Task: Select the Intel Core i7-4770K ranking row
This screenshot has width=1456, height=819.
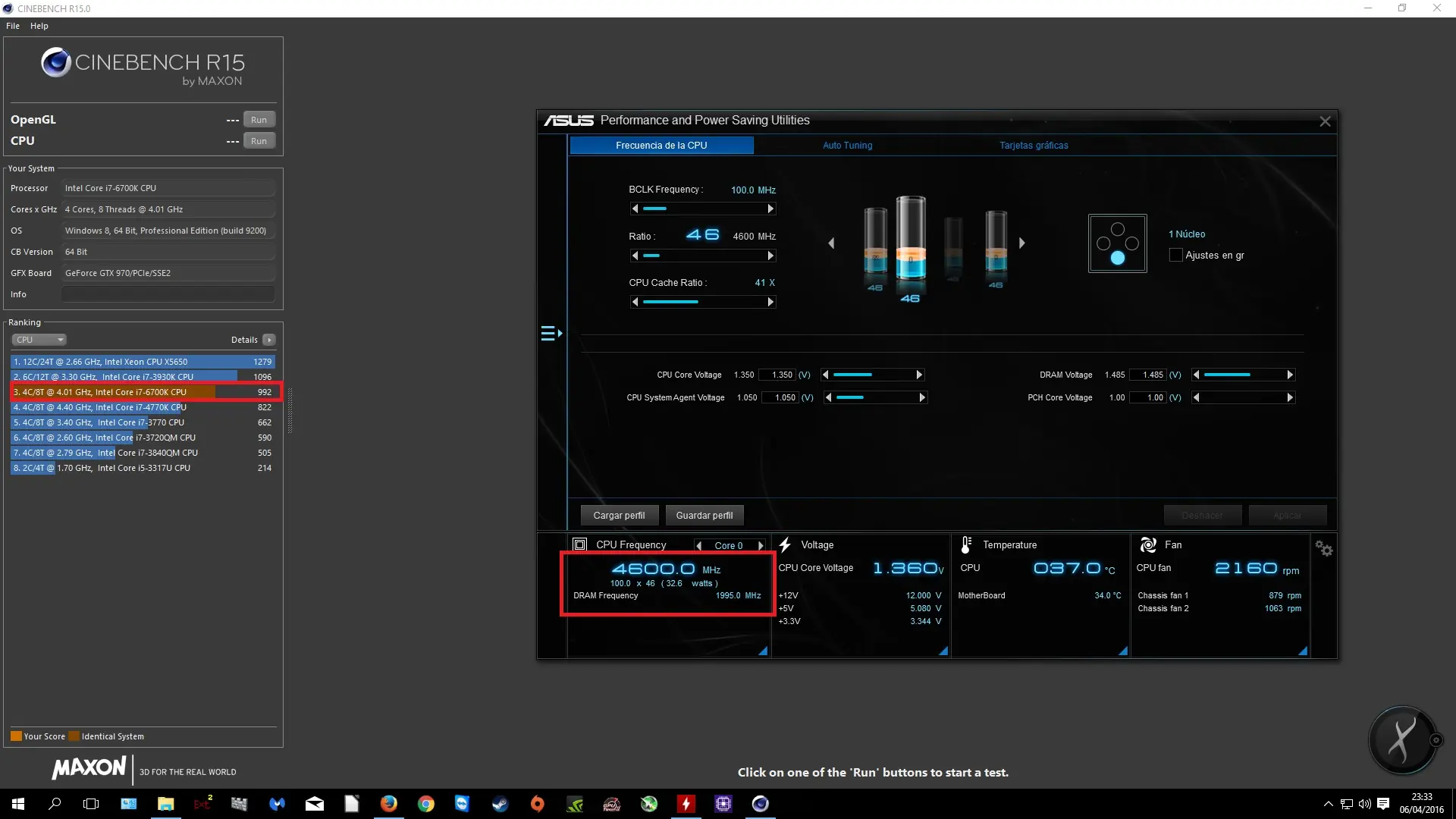Action: [143, 407]
